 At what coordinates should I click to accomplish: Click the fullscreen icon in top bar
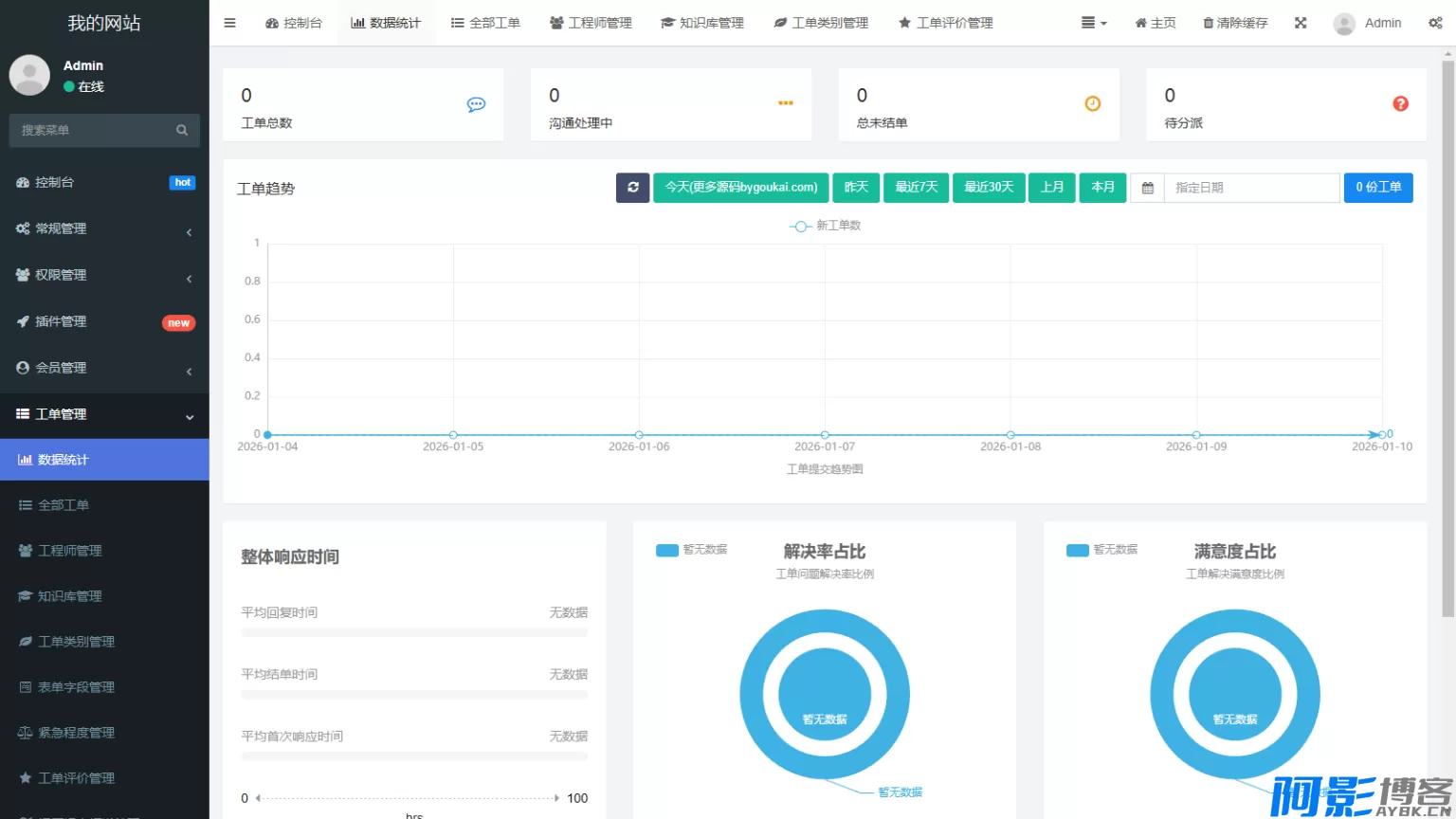[x=1301, y=23]
